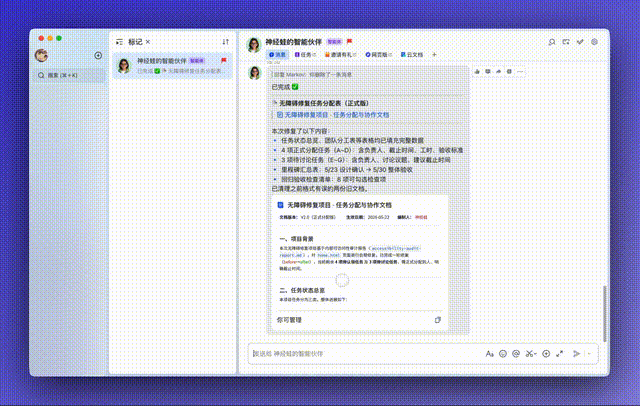
Task: Click the second icon in the chat header toolbar
Action: click(x=566, y=42)
